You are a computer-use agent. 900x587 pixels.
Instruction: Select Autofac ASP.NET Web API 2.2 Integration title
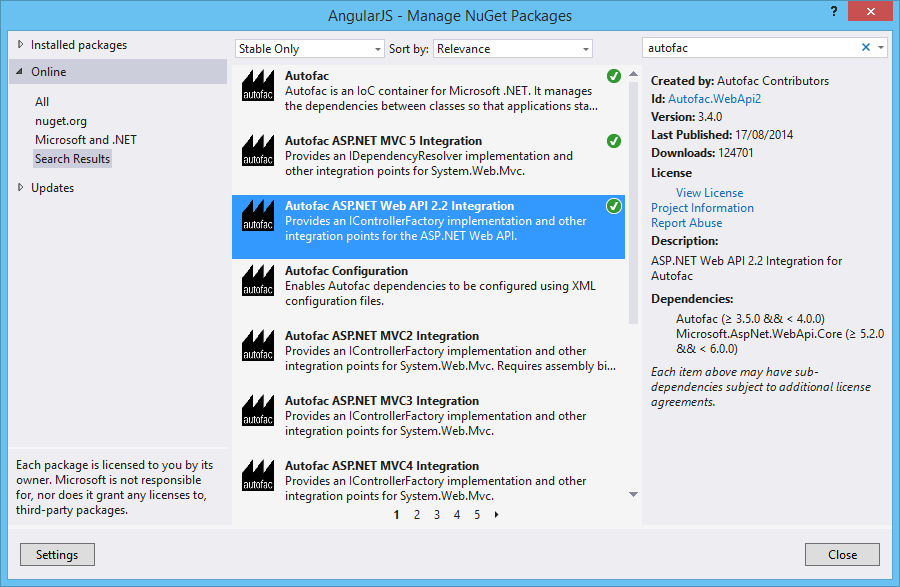click(399, 205)
